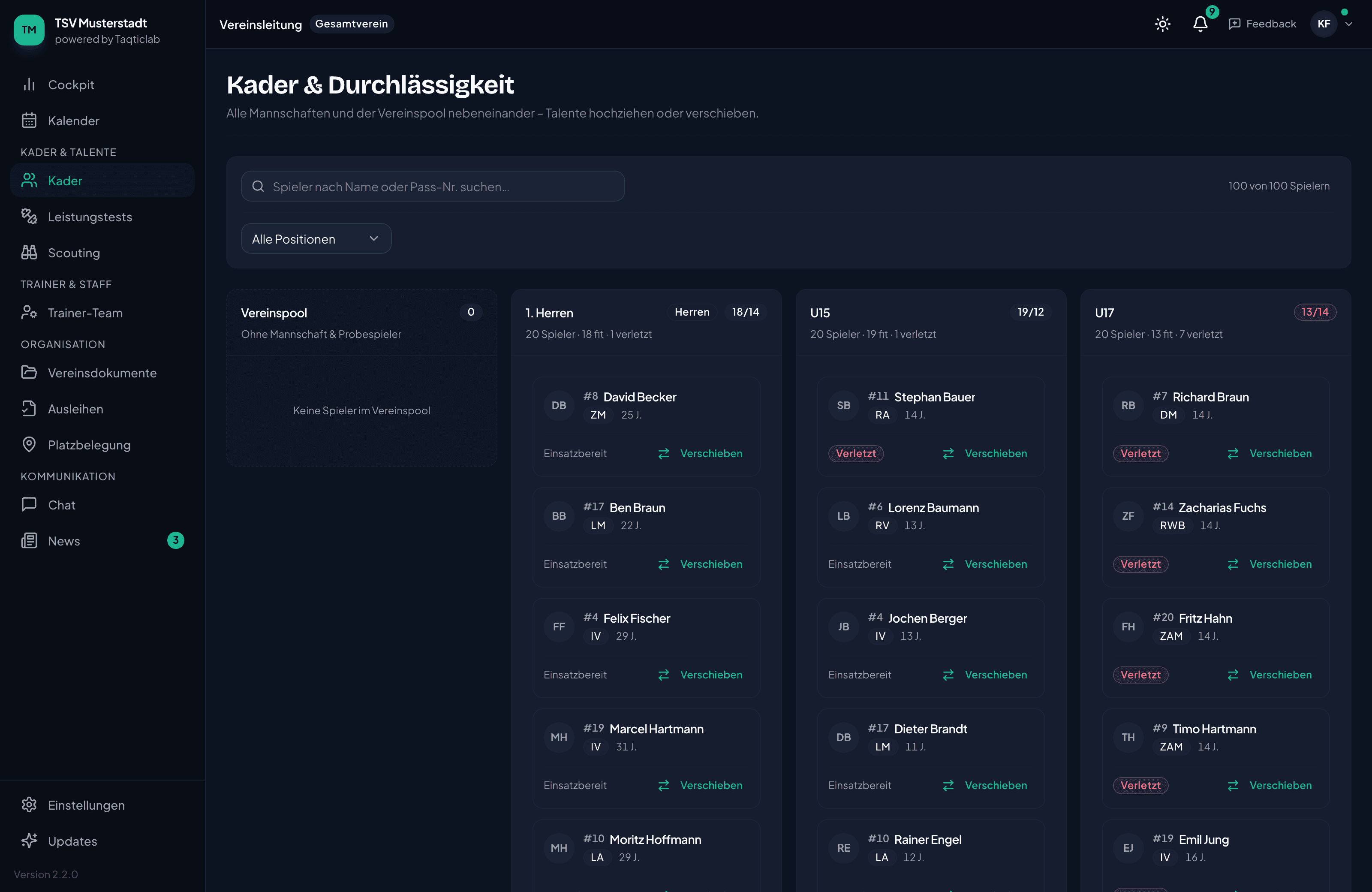
Task: Click the Ausleihen icon
Action: point(29,409)
